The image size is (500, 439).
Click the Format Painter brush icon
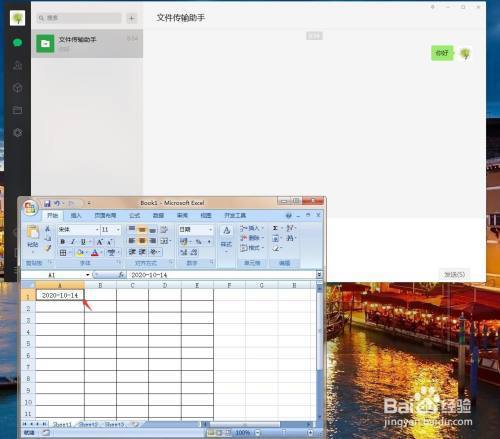tap(48, 248)
